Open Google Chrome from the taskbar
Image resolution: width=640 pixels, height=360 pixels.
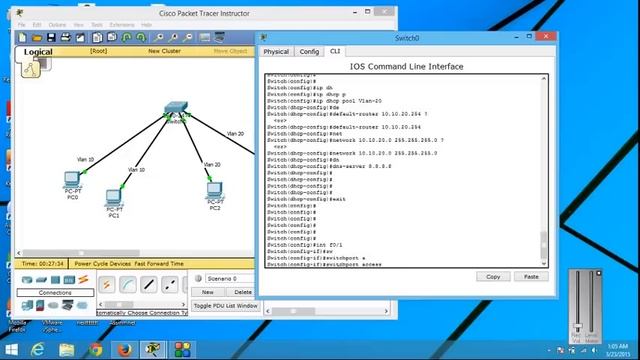tap(96, 350)
